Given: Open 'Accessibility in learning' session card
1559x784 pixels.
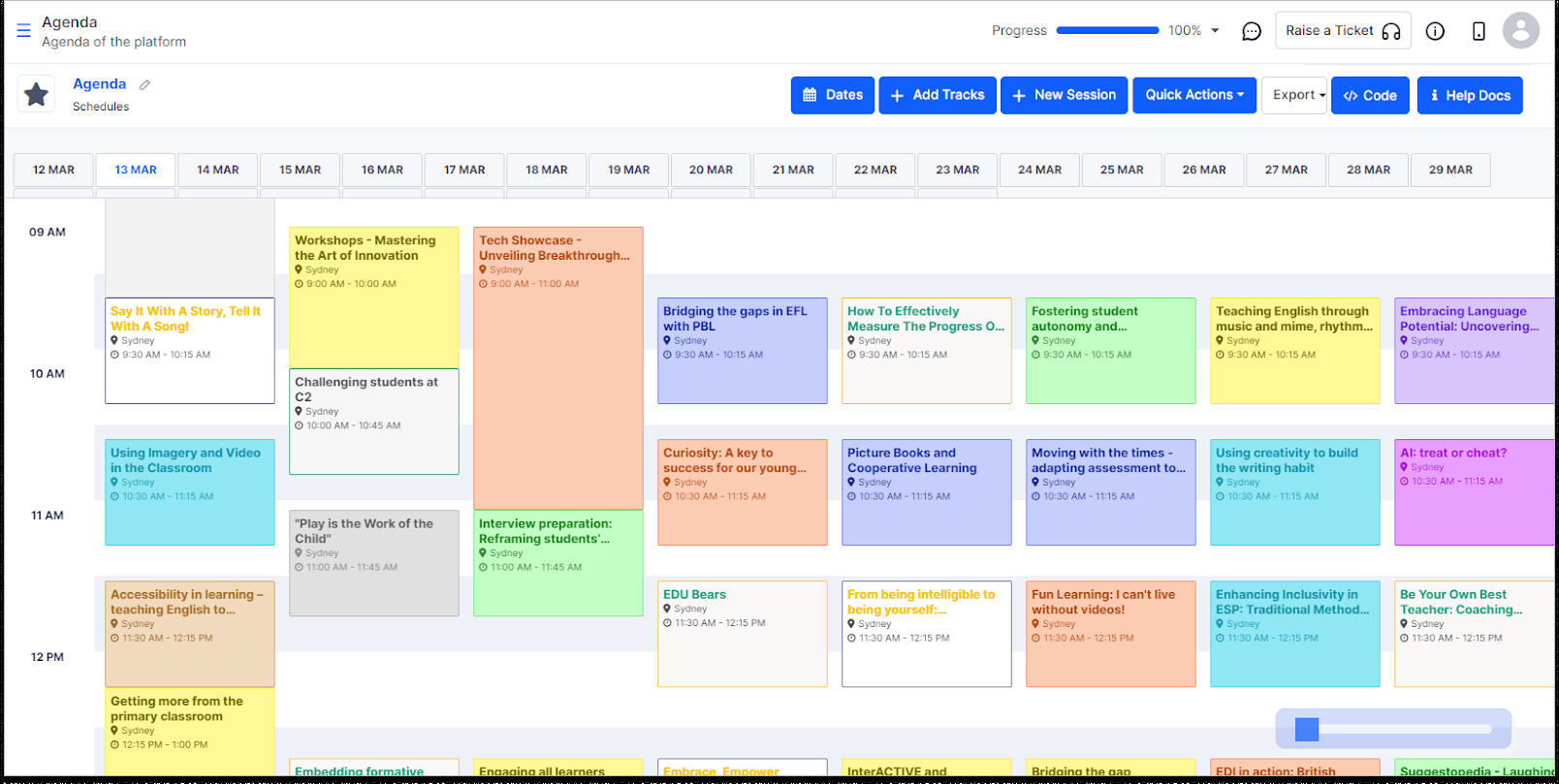Looking at the screenshot, I should [x=190, y=634].
